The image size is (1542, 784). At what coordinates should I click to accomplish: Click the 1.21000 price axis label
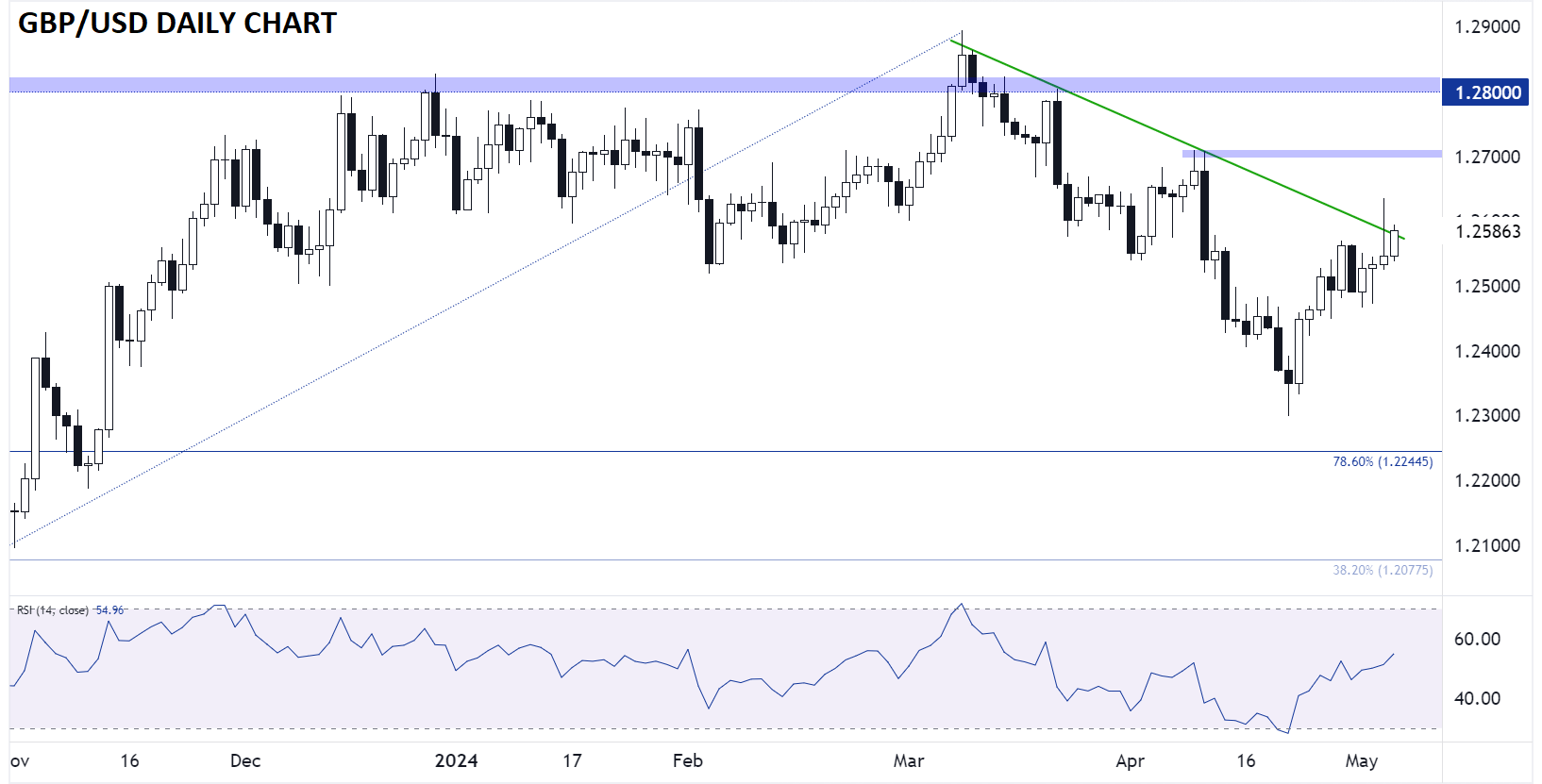(1487, 545)
